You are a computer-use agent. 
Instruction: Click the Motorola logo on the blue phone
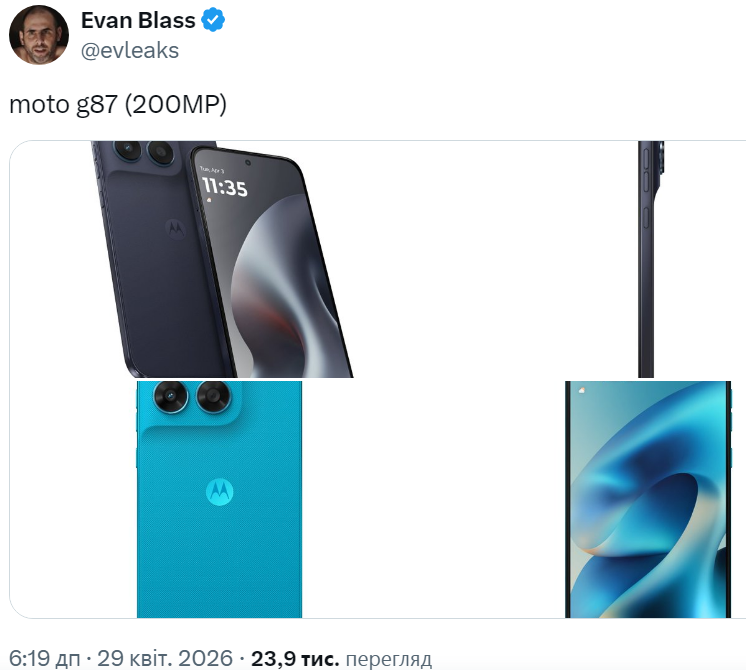219,492
